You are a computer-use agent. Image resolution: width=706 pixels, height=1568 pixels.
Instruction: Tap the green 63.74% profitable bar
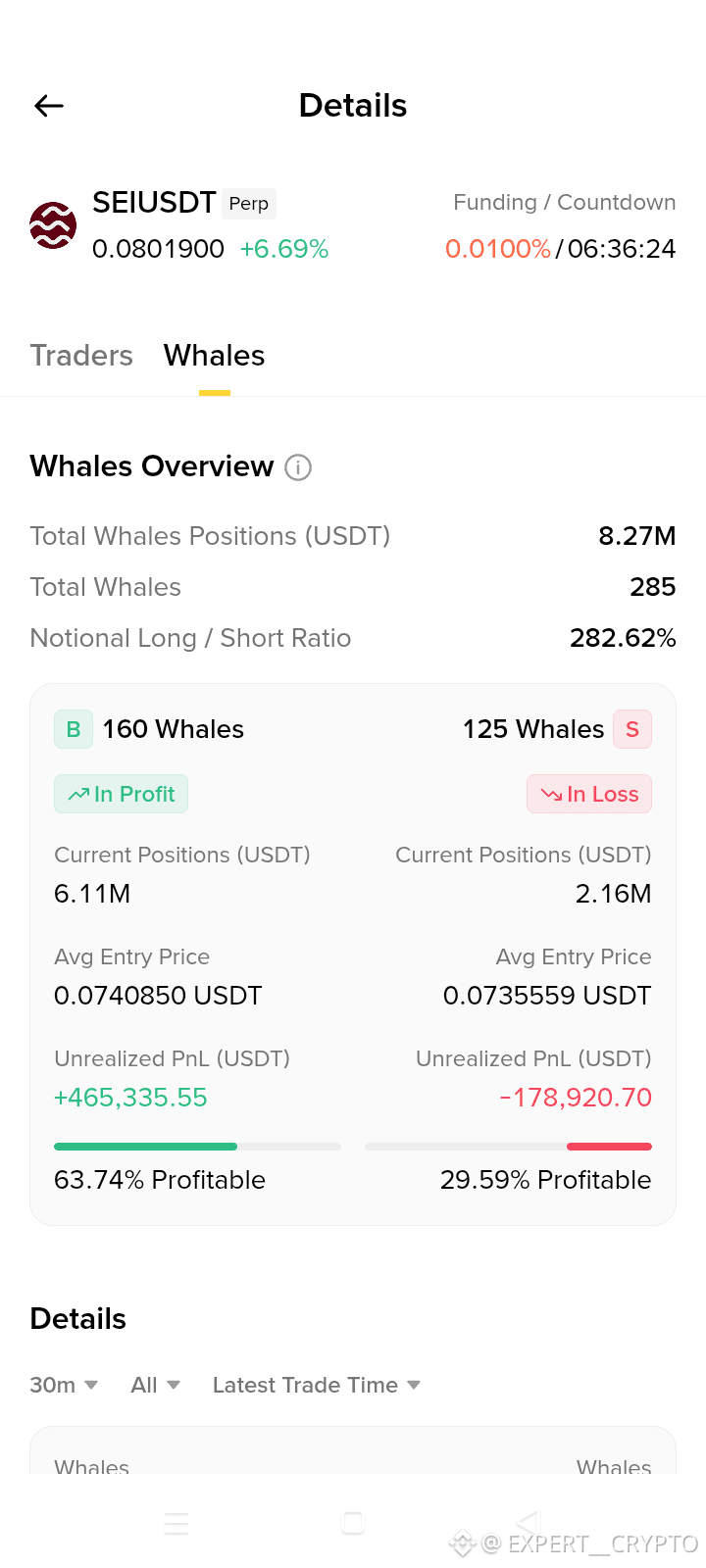coord(145,1146)
